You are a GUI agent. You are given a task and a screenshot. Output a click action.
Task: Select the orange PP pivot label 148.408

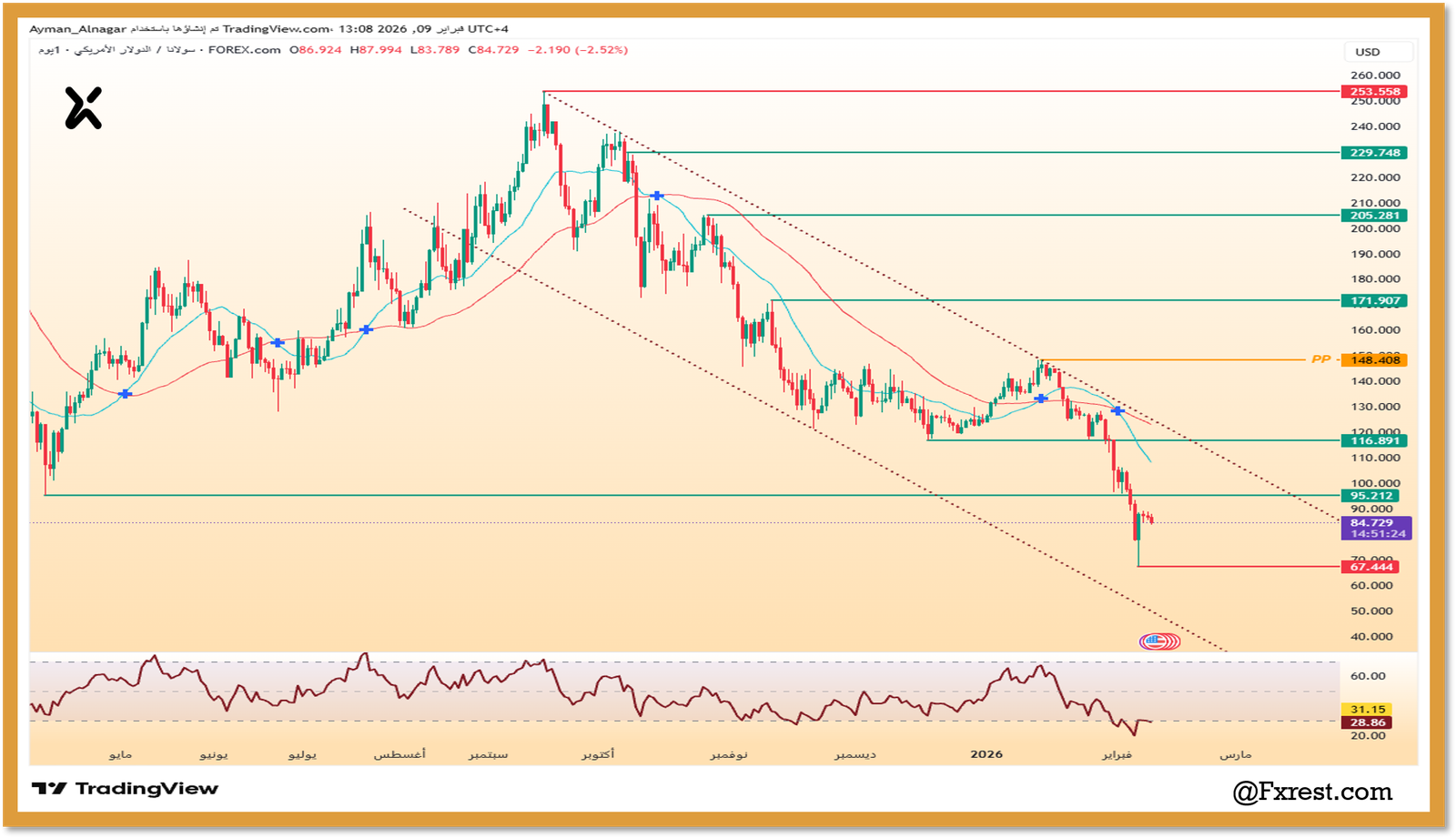coord(1375,359)
